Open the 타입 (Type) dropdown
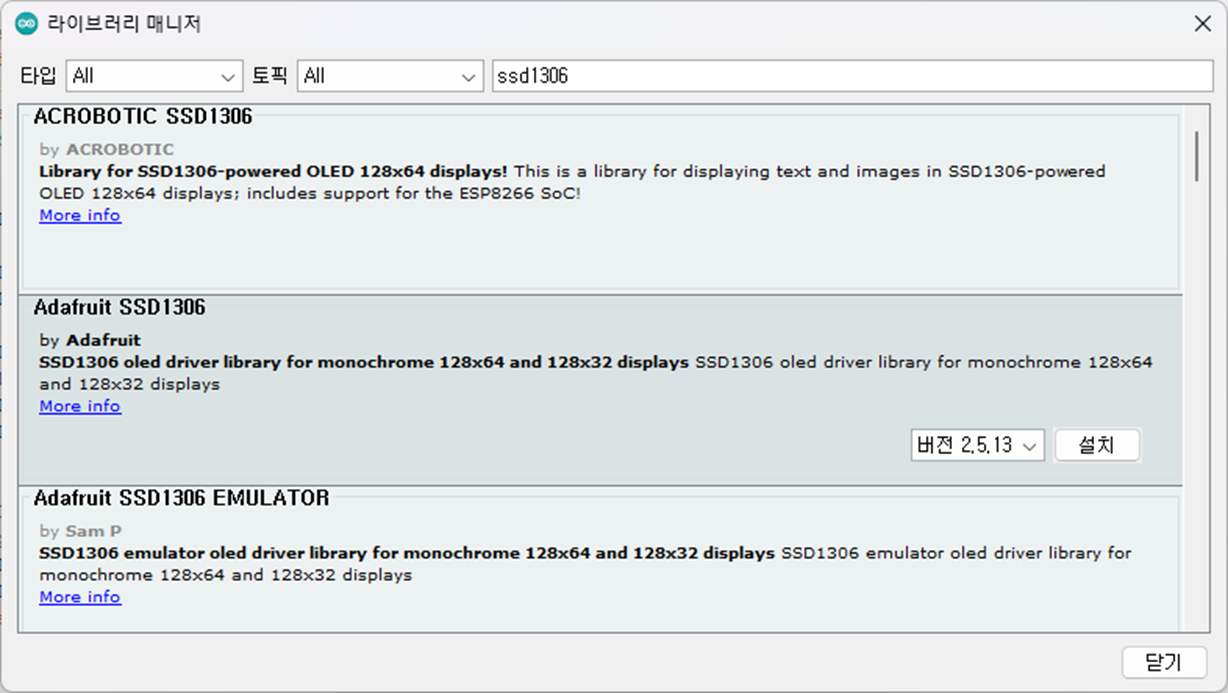Image resolution: width=1228 pixels, height=693 pixels. coord(155,76)
